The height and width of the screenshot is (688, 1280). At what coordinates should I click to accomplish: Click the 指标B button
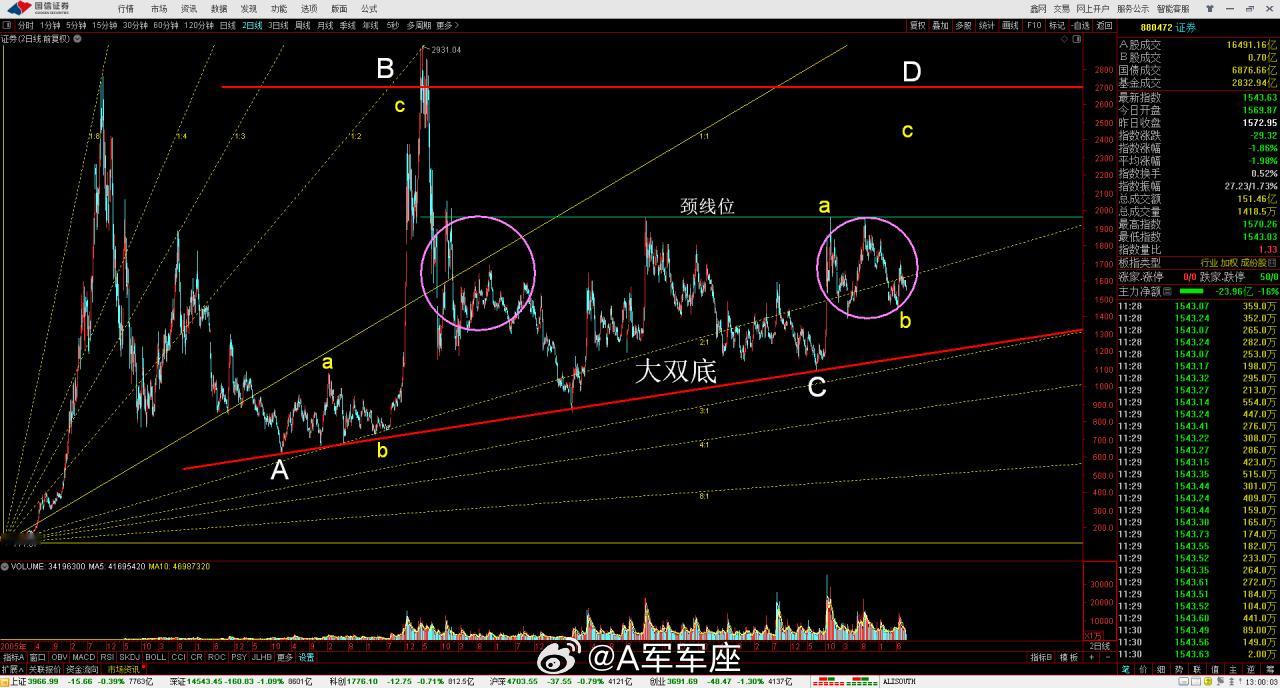(x=1041, y=658)
